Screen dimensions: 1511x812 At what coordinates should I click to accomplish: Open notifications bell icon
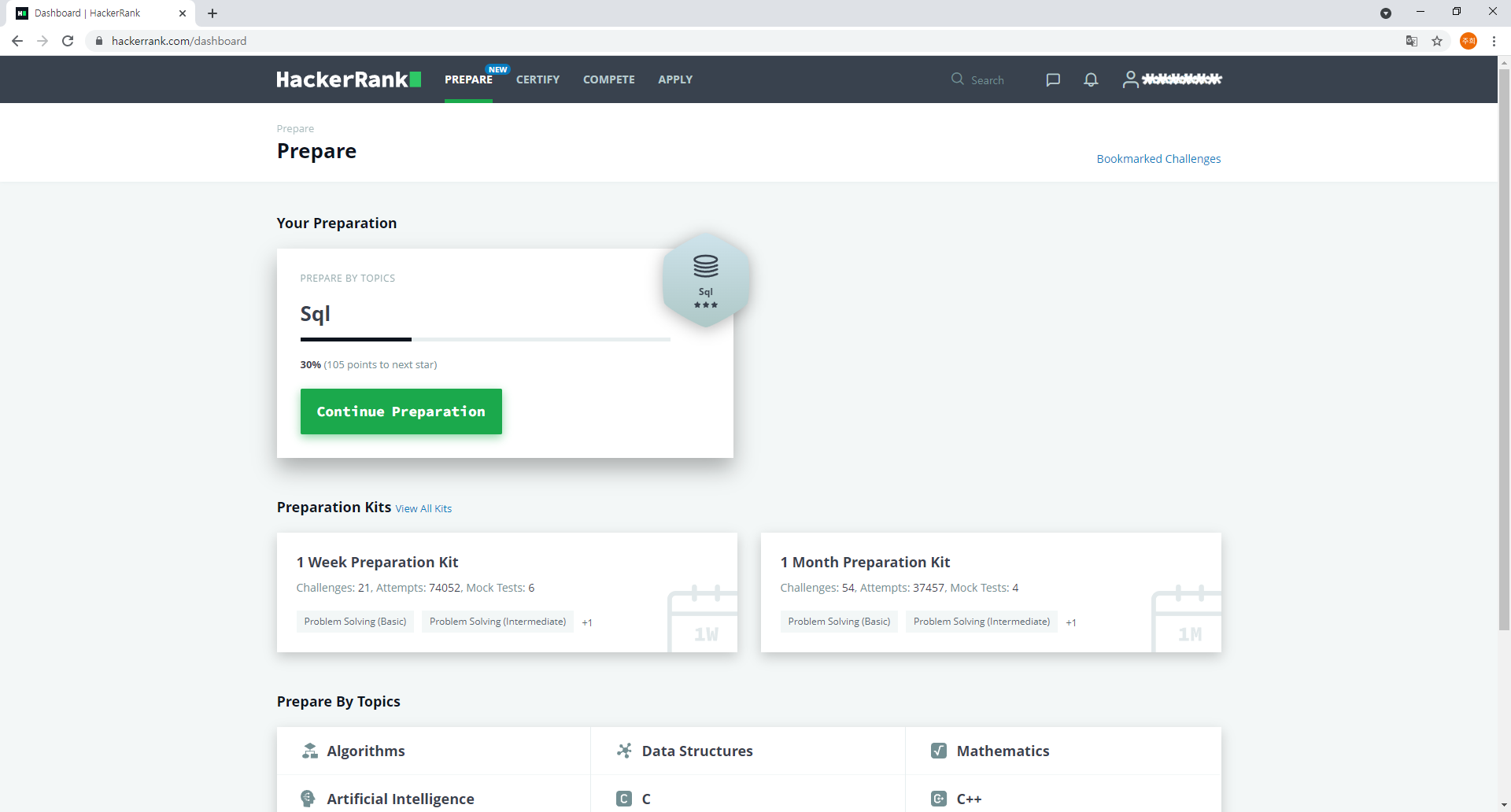tap(1091, 79)
